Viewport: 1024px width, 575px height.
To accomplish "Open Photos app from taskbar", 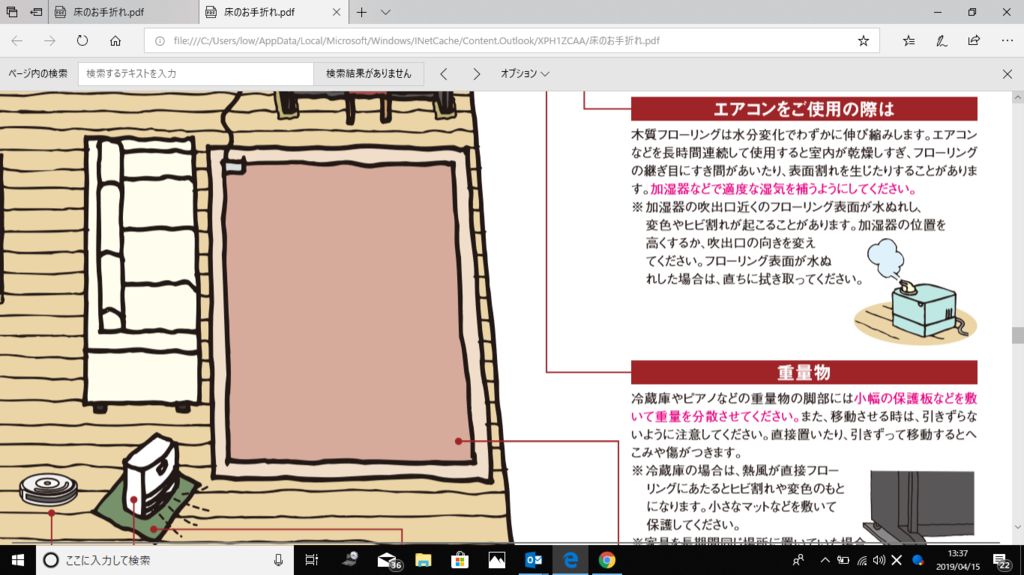I will [x=496, y=560].
